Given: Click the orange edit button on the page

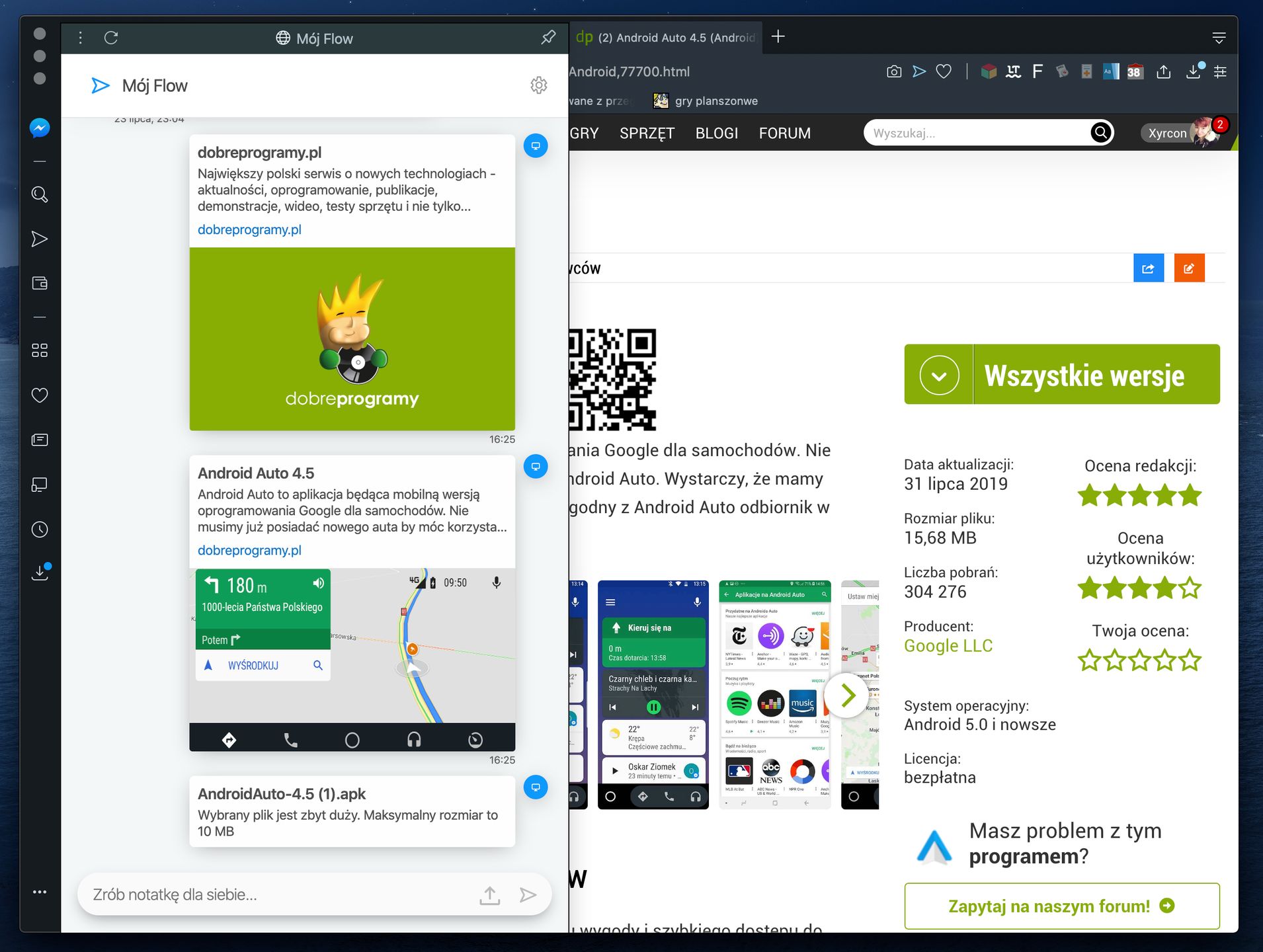Looking at the screenshot, I should [x=1189, y=268].
